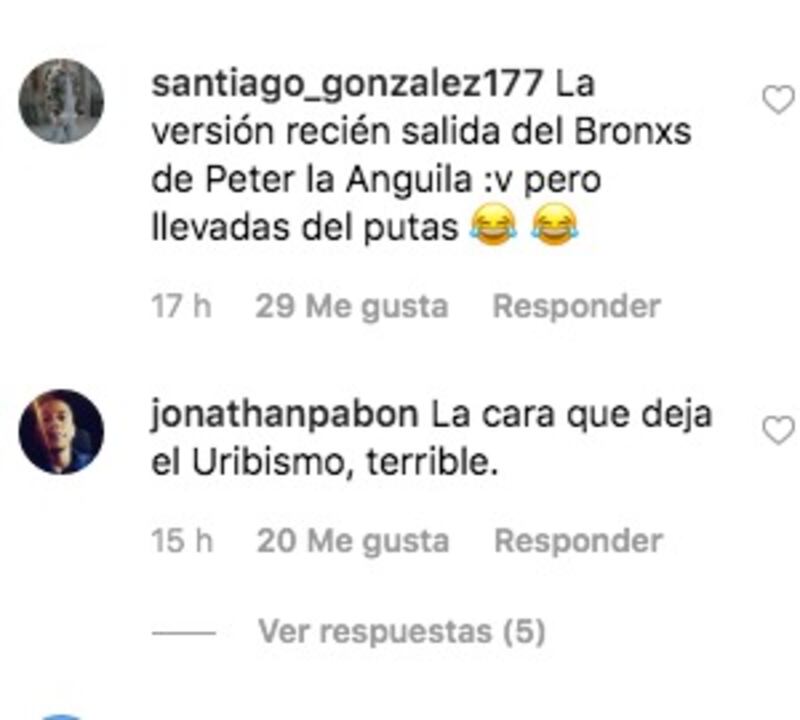The image size is (800, 720).
Task: View the 20 Me gusta likes list
Action: pos(353,541)
